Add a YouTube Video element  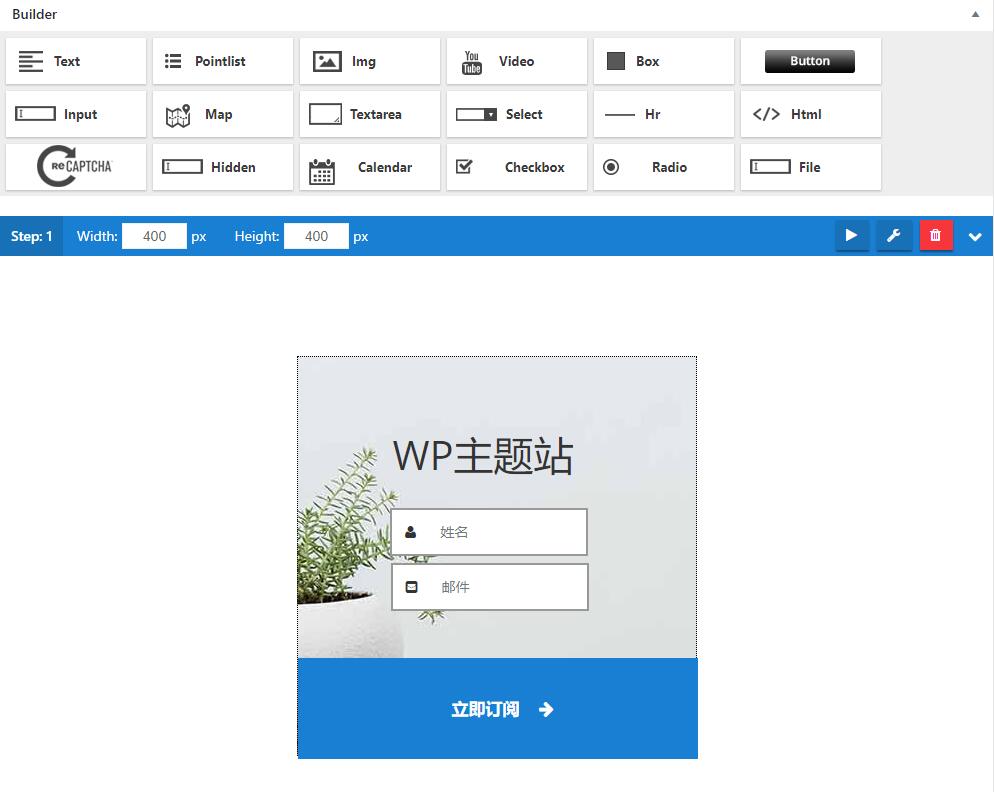coord(516,60)
